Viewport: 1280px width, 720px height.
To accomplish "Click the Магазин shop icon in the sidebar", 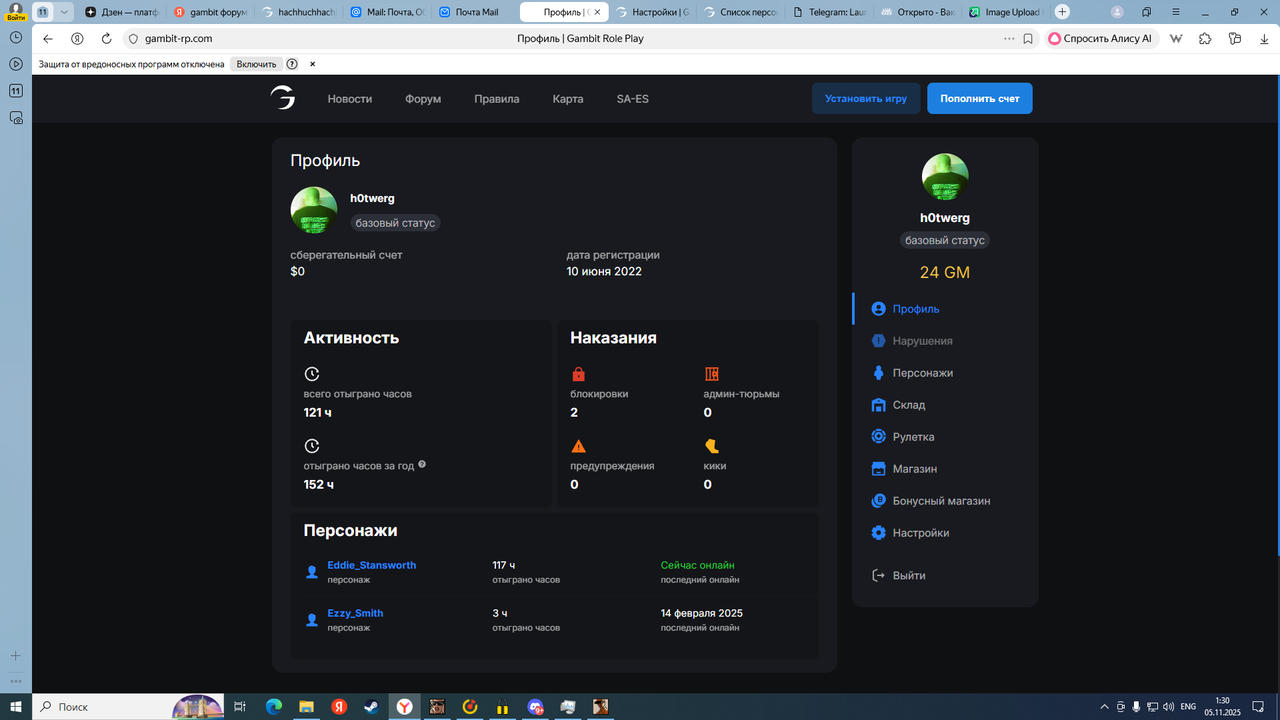I will [x=878, y=469].
